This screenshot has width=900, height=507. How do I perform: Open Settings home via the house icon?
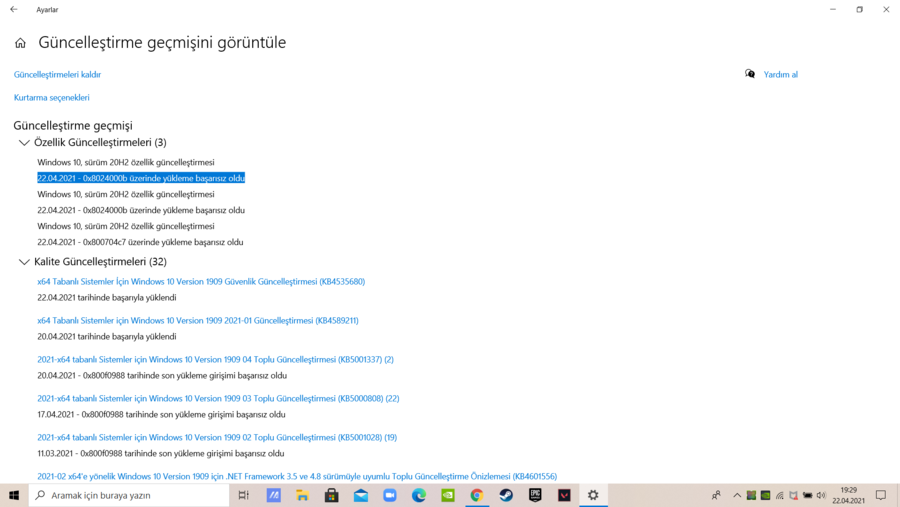tap(20, 43)
